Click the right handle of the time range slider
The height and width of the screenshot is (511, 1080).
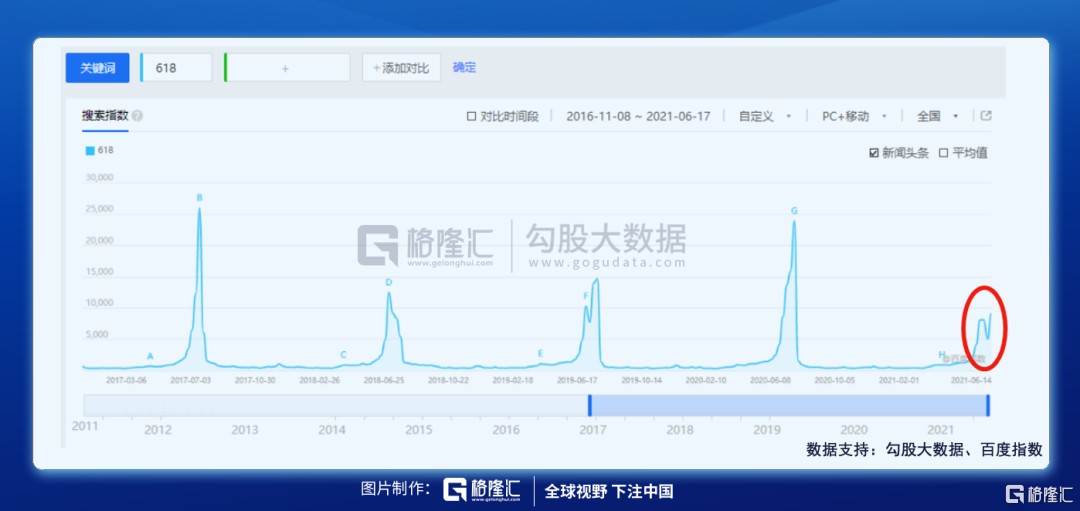(988, 406)
